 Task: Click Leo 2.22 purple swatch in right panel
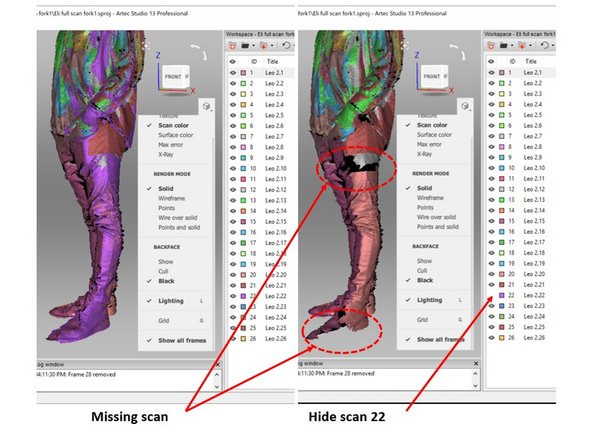[502, 295]
